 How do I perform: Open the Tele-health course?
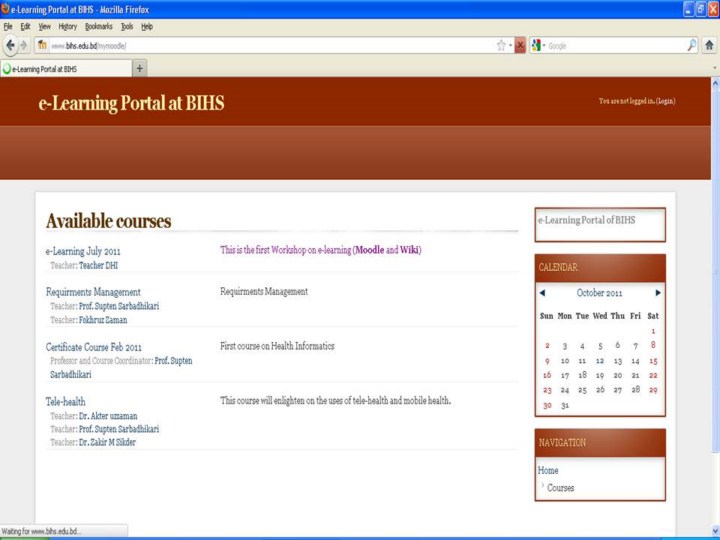pyautogui.click(x=65, y=401)
